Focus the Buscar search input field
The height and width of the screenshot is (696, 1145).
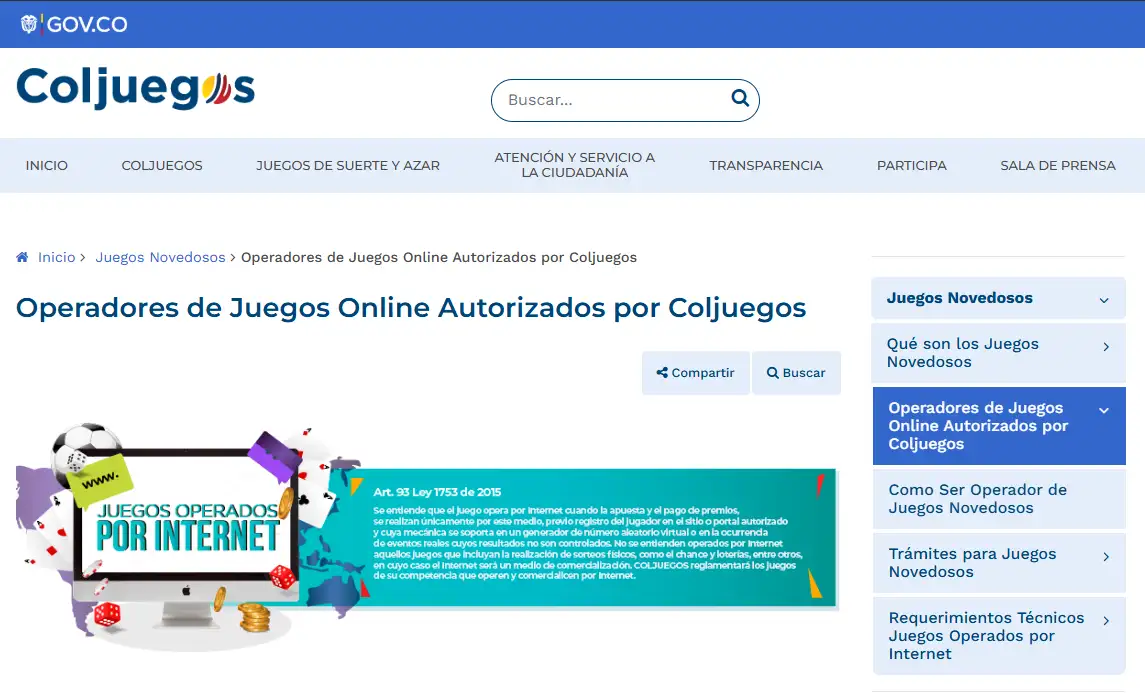(x=625, y=100)
